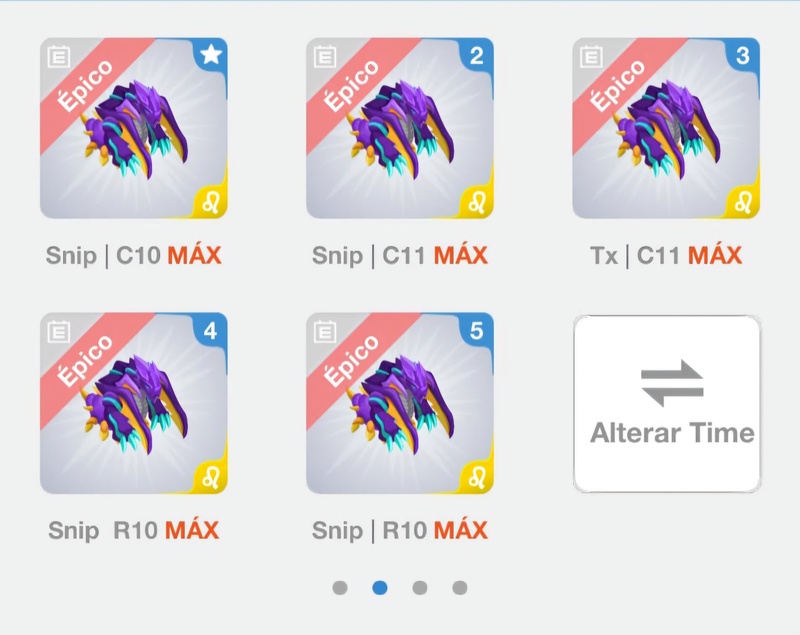
Task: Click the number 2 slot badge
Action: pos(477,55)
